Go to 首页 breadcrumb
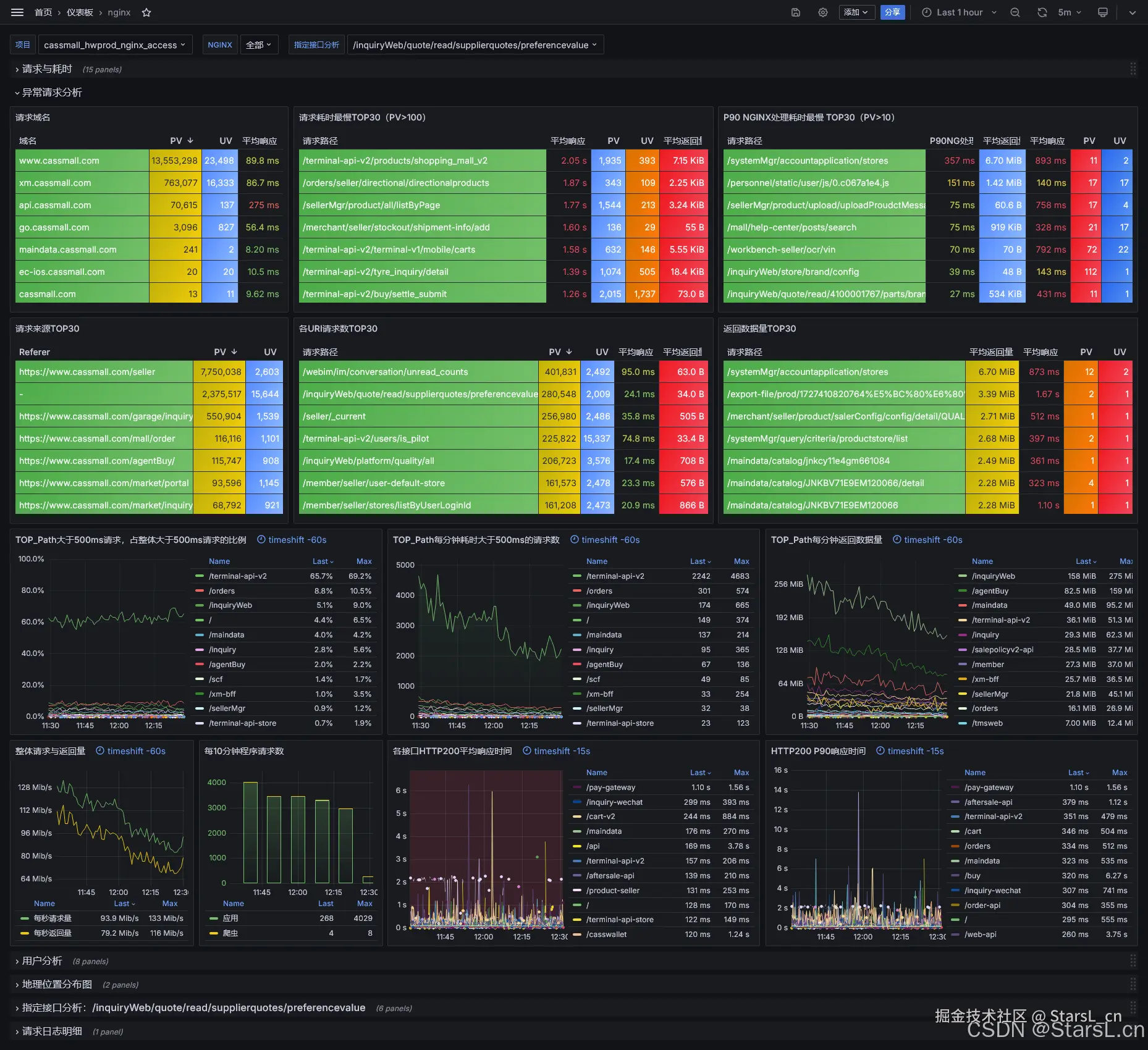1148x1050 pixels. click(43, 12)
